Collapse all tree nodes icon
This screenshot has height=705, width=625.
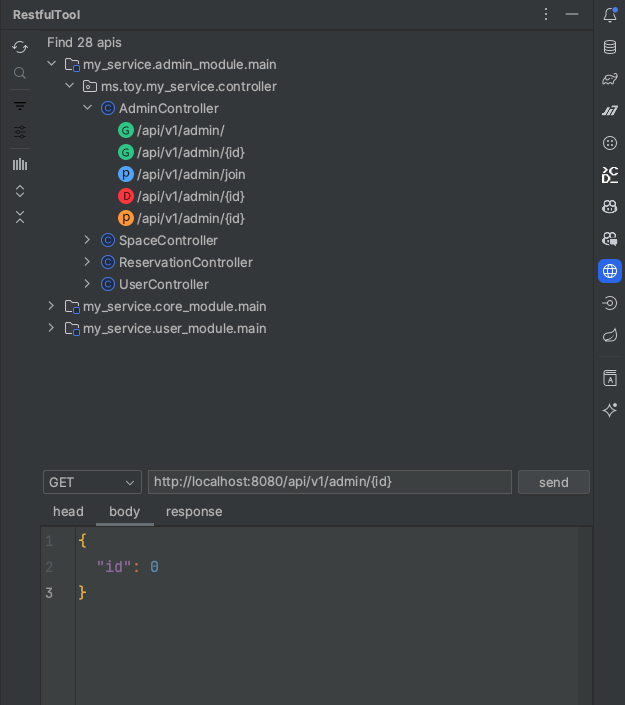[20, 217]
